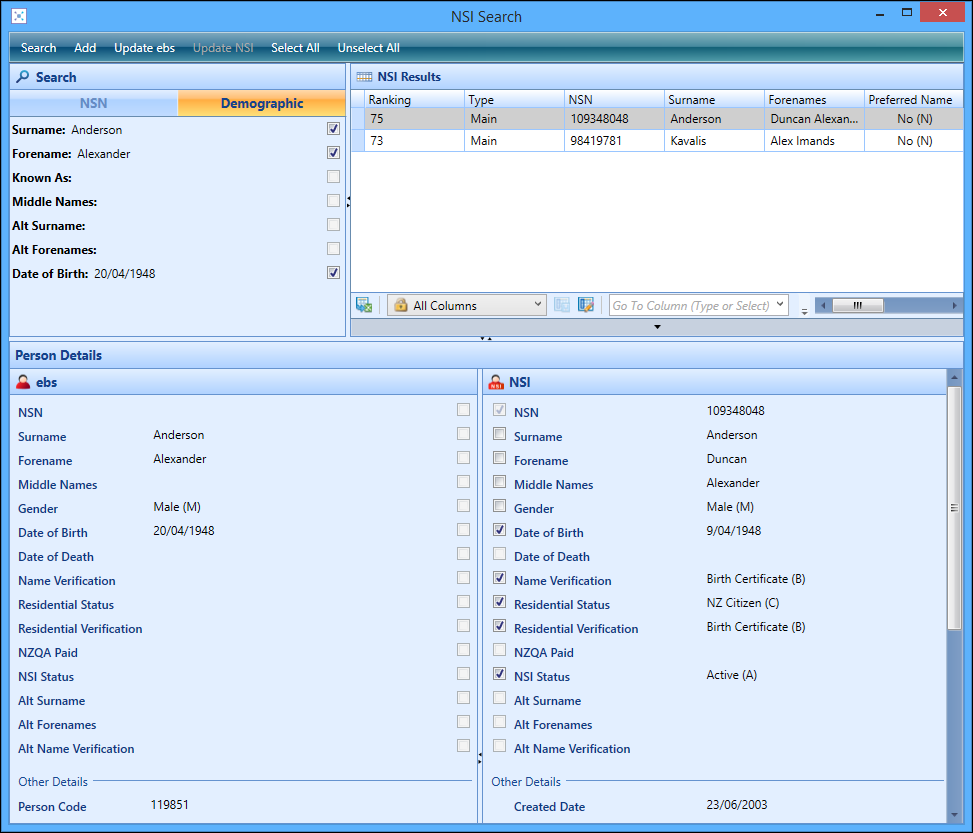Export grid results to Excel icon
The width and height of the screenshot is (973, 833).
click(x=364, y=305)
